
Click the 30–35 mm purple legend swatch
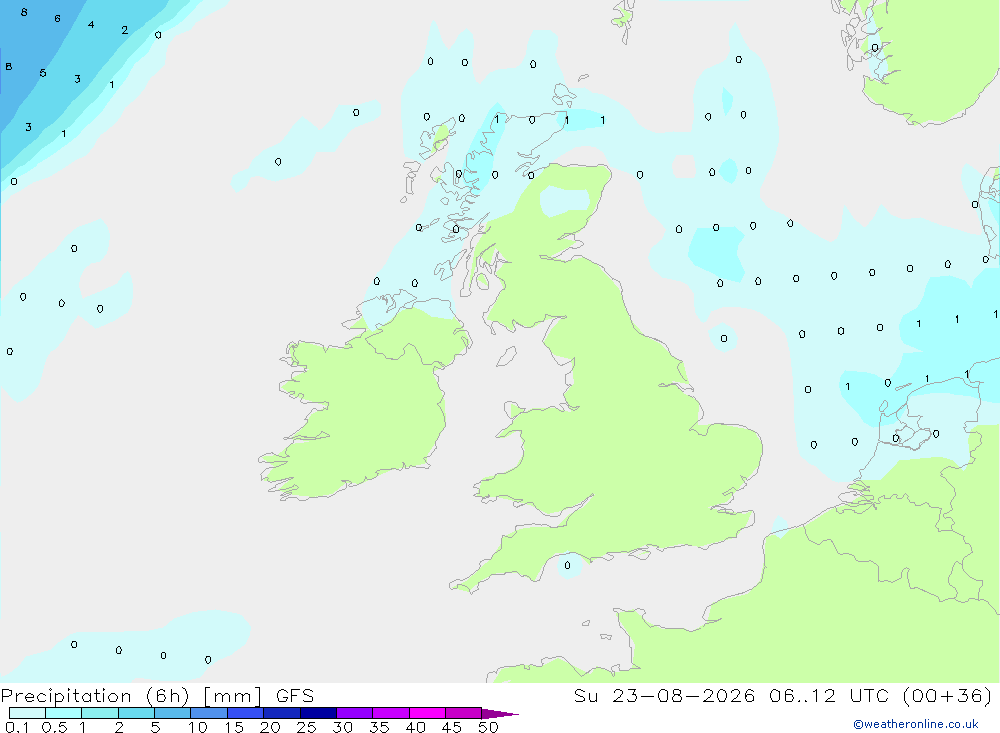[355, 713]
